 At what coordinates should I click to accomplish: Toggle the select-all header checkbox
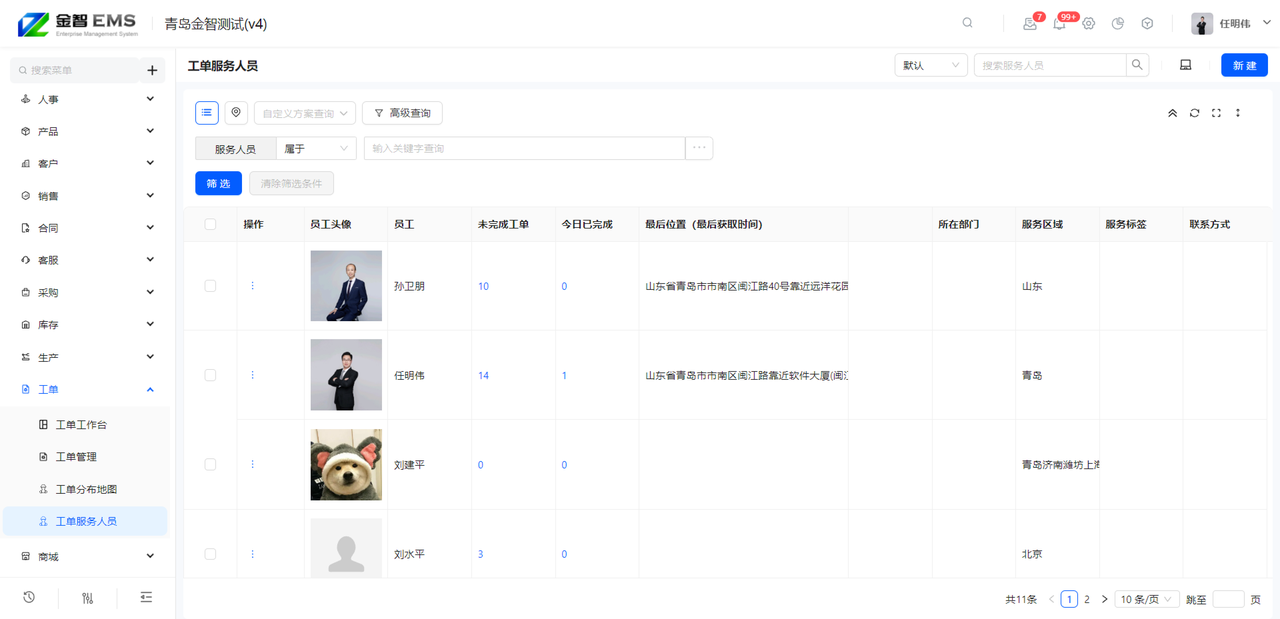click(x=210, y=224)
